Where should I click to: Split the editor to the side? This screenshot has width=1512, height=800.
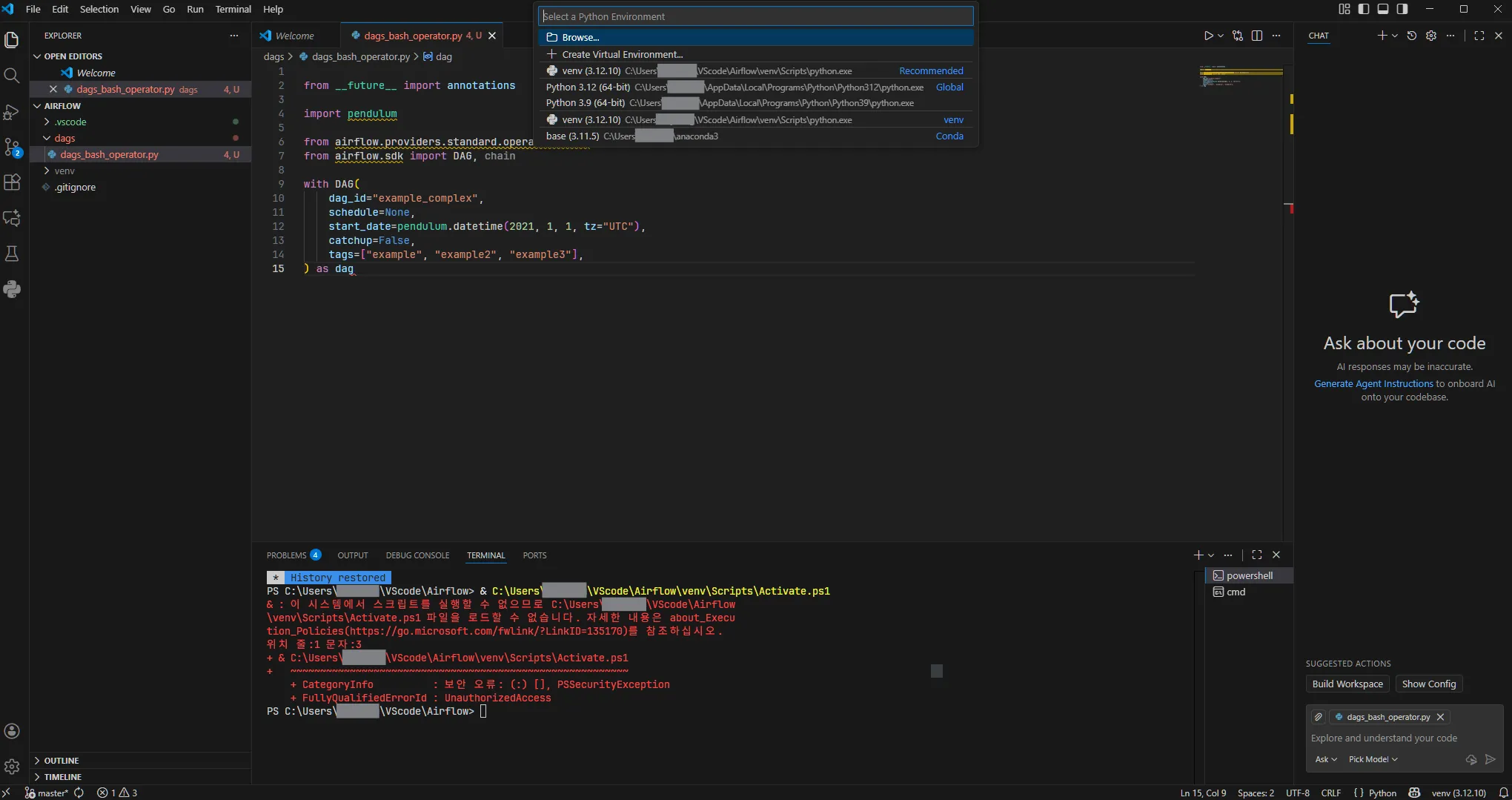pyautogui.click(x=1258, y=35)
